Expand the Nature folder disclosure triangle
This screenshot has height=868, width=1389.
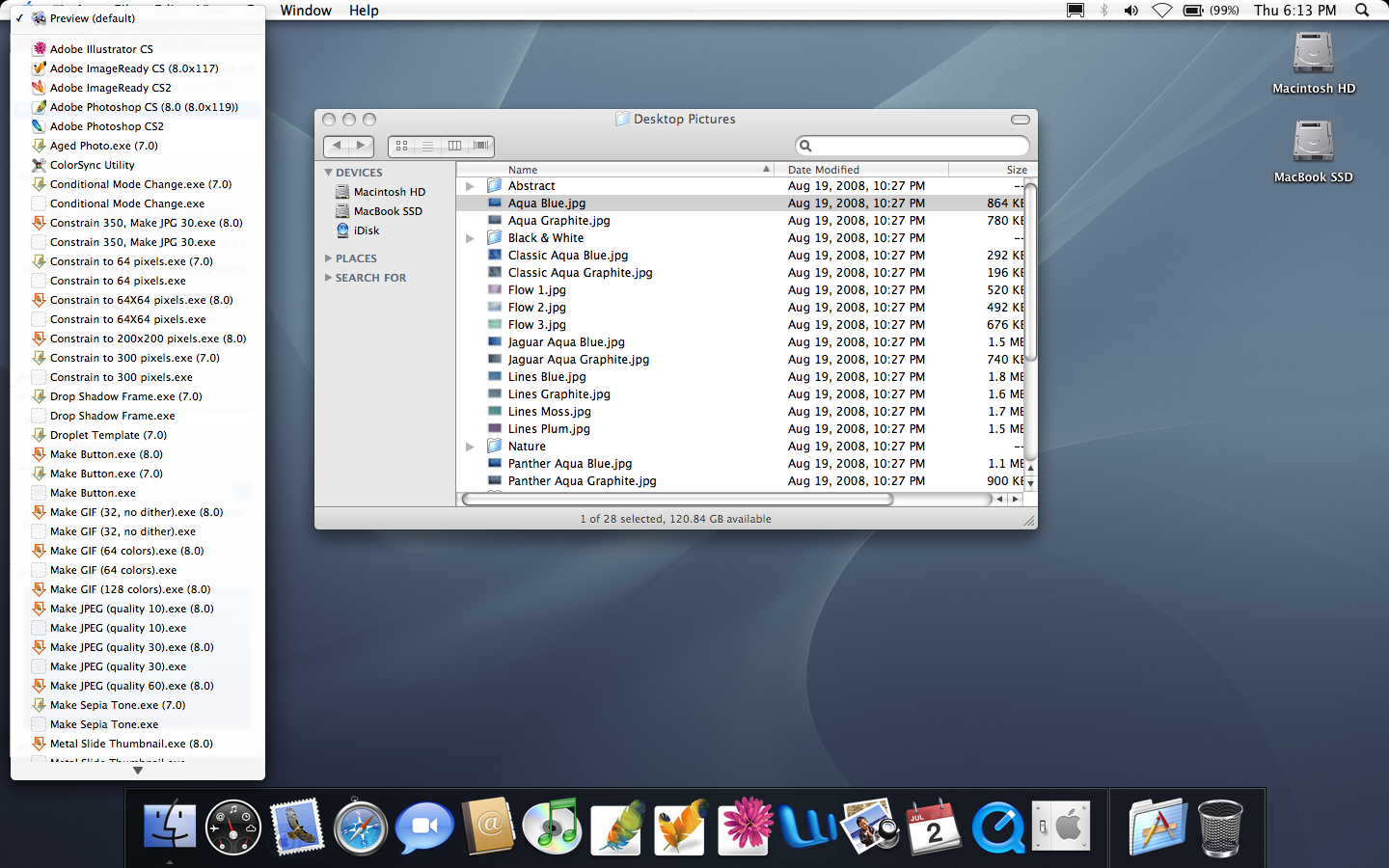coord(470,447)
